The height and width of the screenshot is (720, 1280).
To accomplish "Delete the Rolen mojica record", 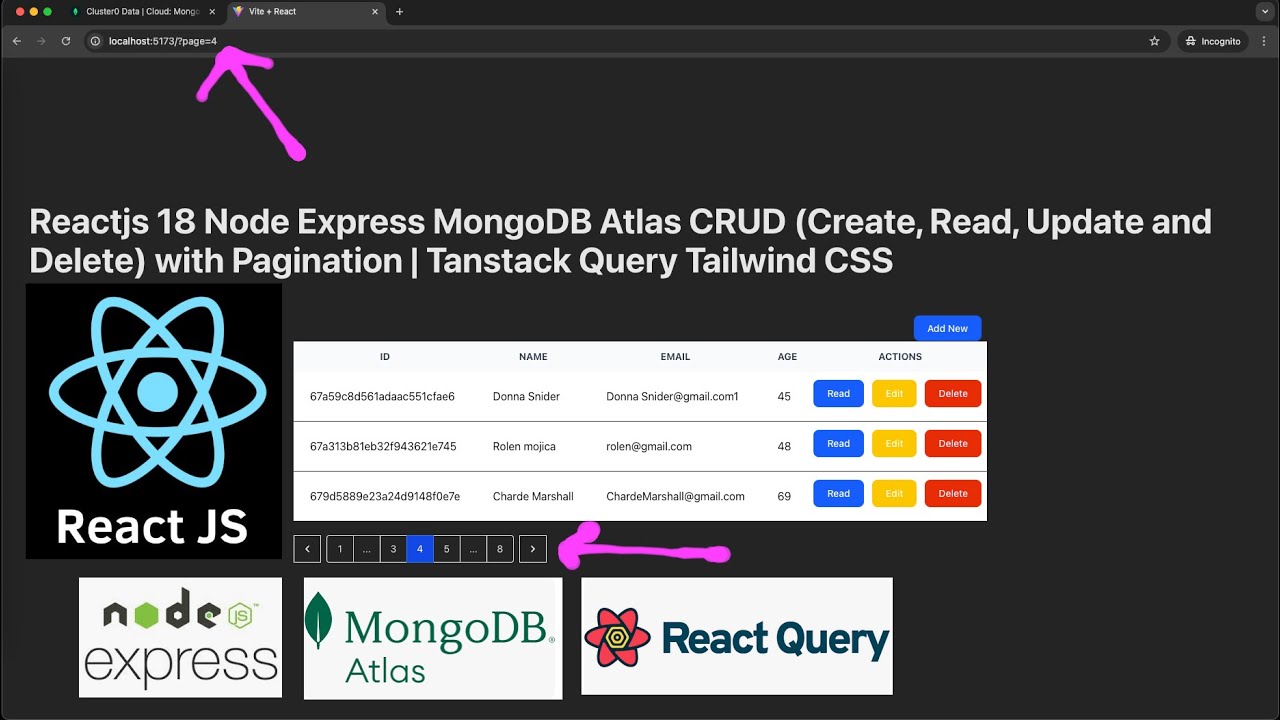I will [x=953, y=443].
